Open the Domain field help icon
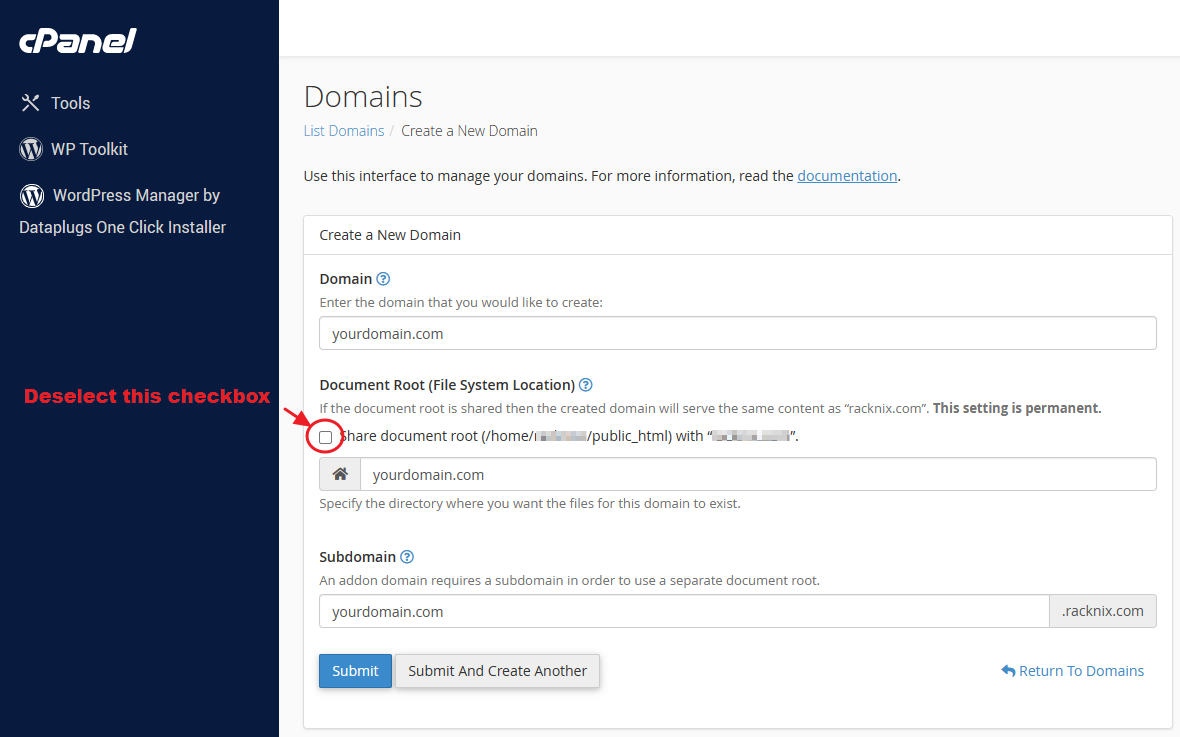Screen dimensions: 1180x737 point(383,278)
